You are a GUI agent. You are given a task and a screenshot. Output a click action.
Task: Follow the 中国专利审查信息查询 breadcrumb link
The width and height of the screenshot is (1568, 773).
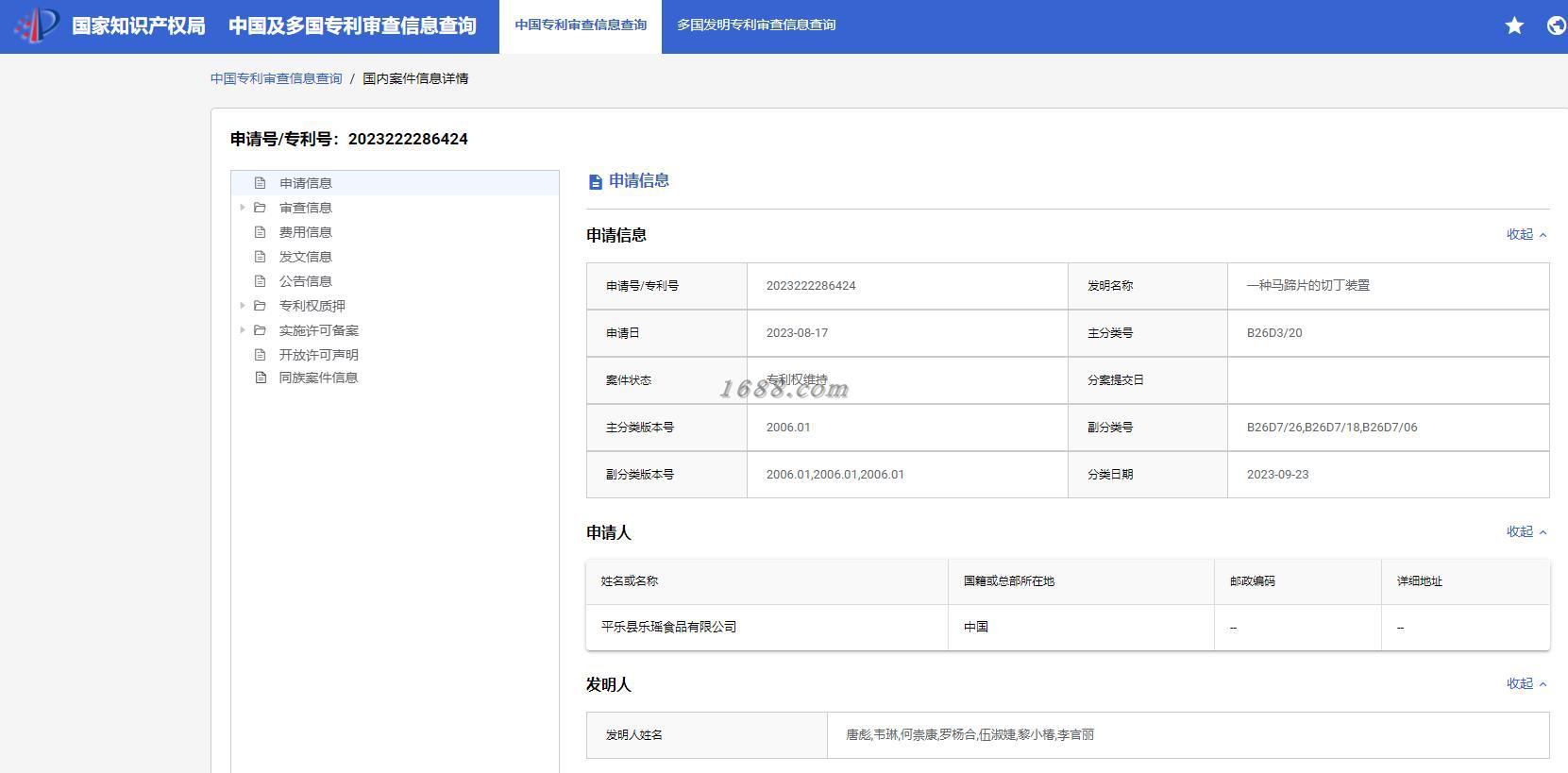tap(277, 78)
